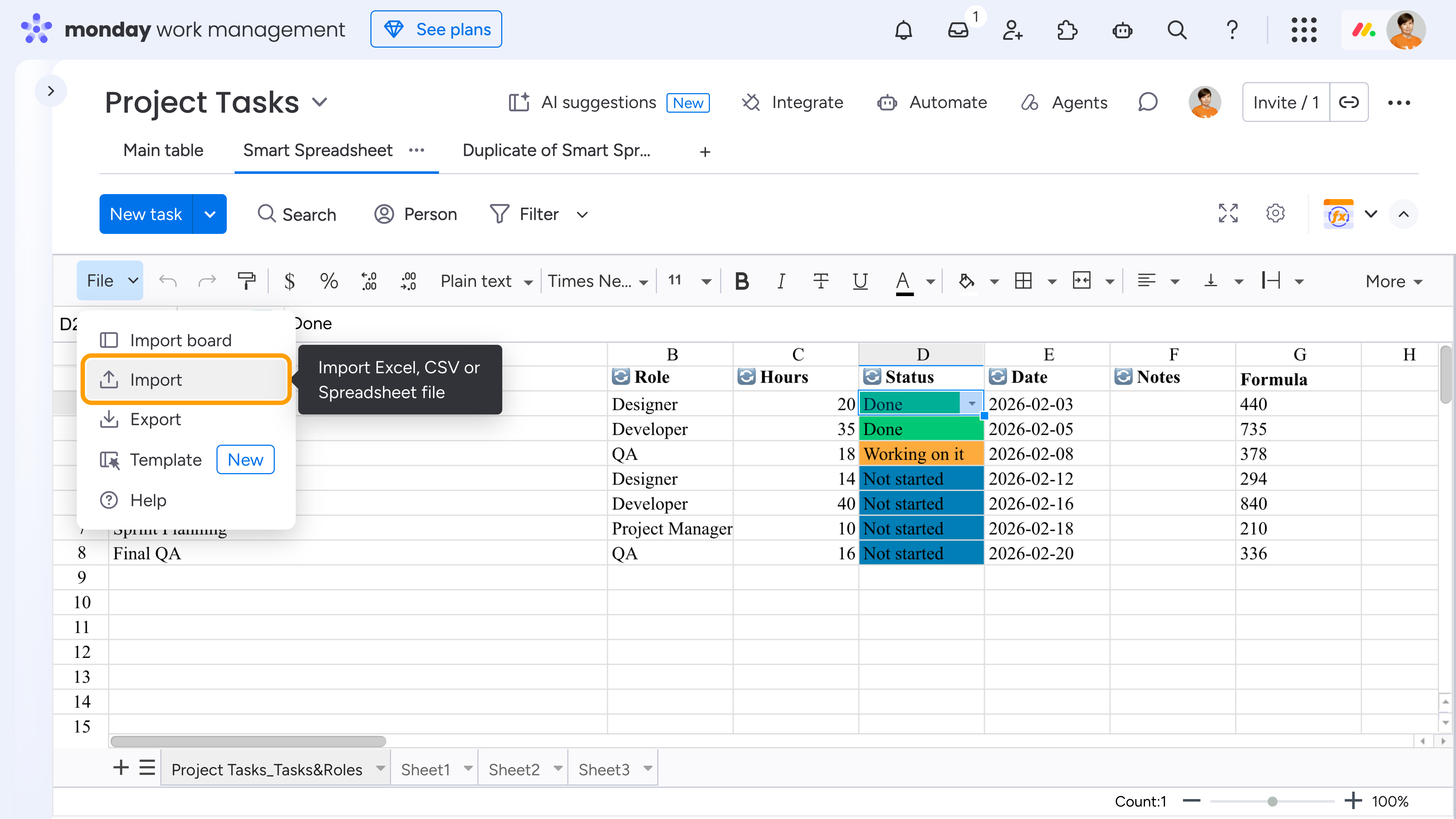Viewport: 1456px width, 819px height.
Task: Open the New task dropdown arrow
Action: pos(210,214)
